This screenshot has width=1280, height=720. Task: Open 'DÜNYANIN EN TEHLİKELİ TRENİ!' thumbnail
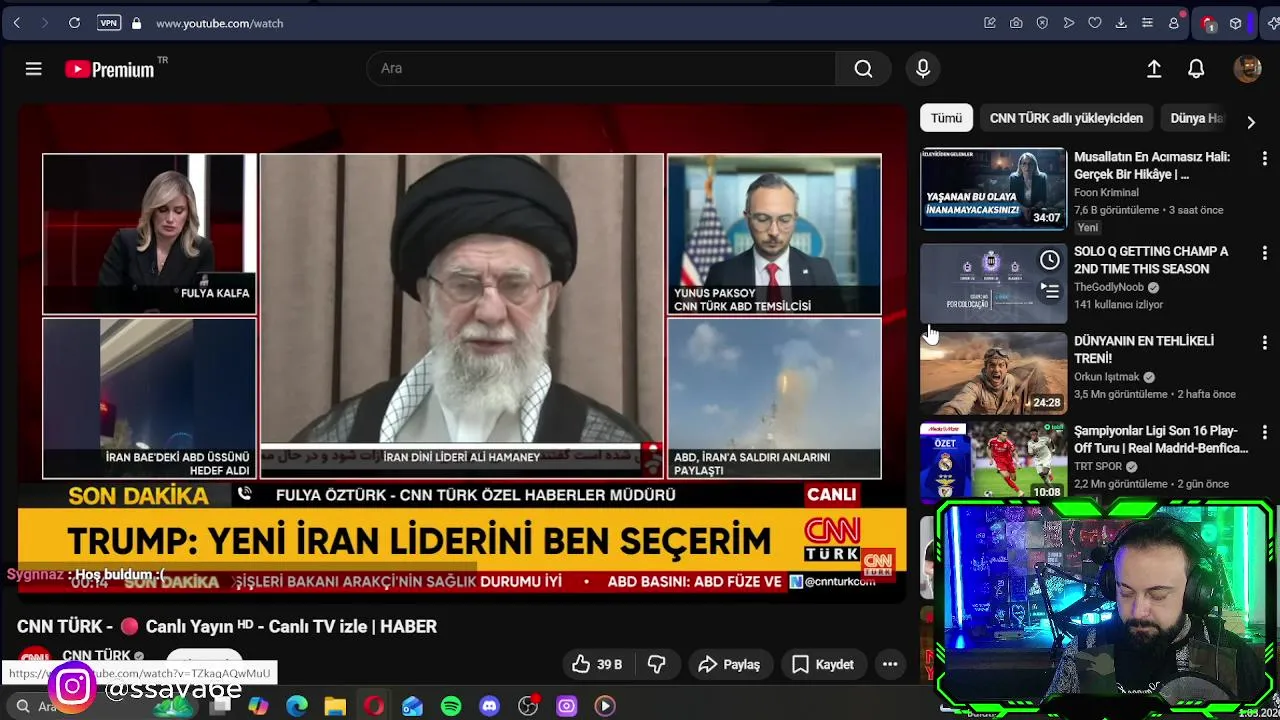tap(993, 373)
